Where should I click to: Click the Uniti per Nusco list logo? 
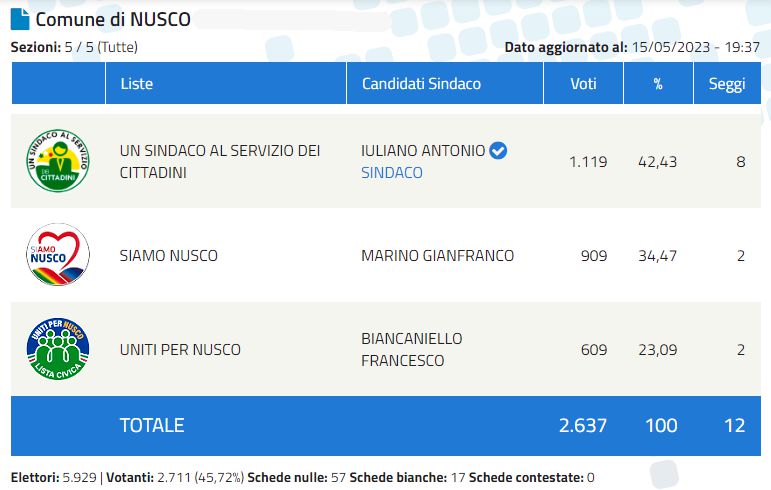[58, 349]
